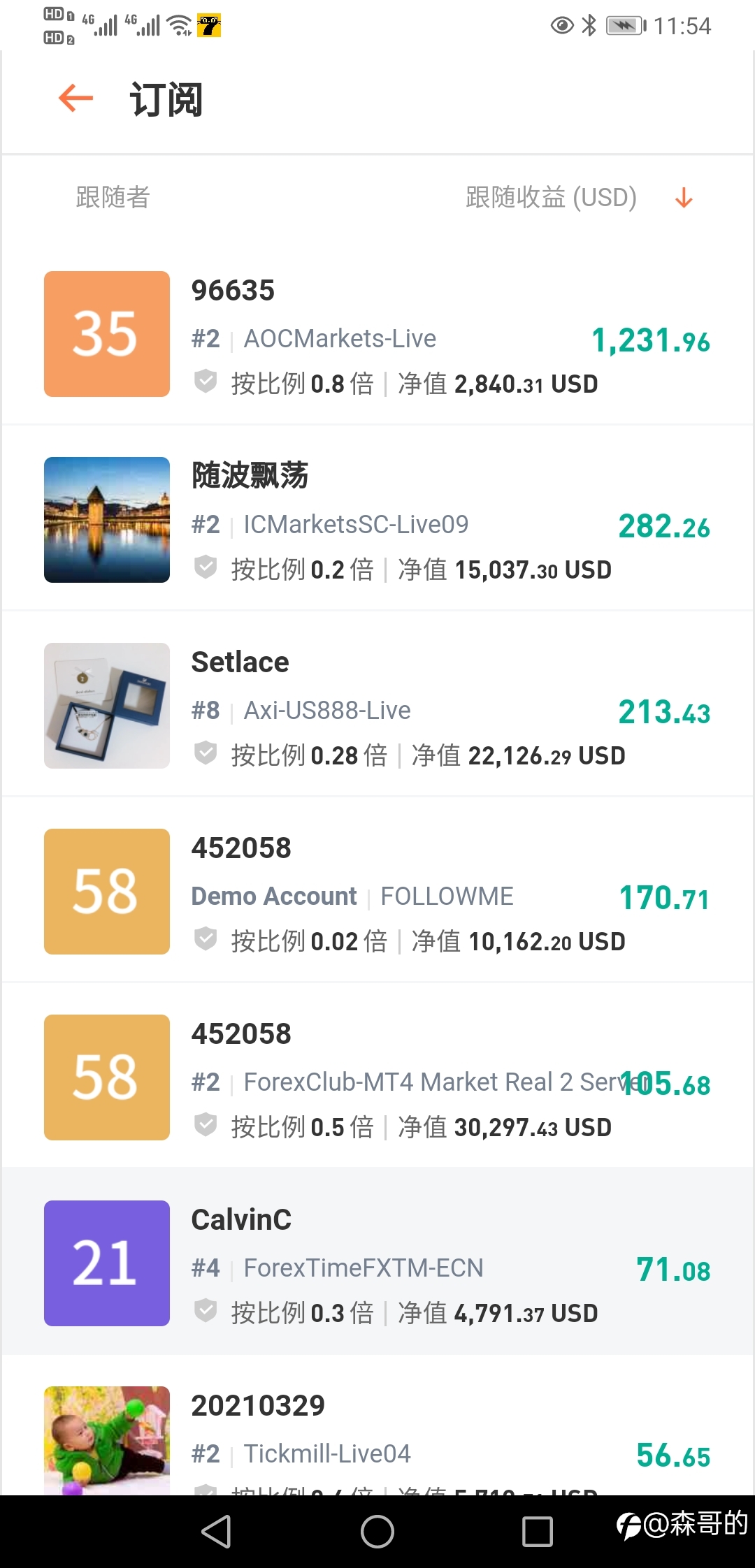
Task: Tap shield icon in 随波飘荡 row
Action: point(206,567)
